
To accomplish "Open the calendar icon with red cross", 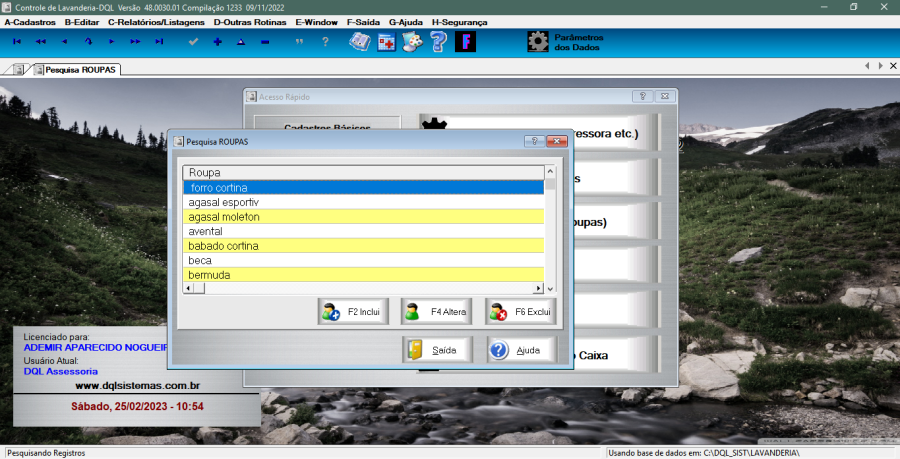I will [x=386, y=42].
